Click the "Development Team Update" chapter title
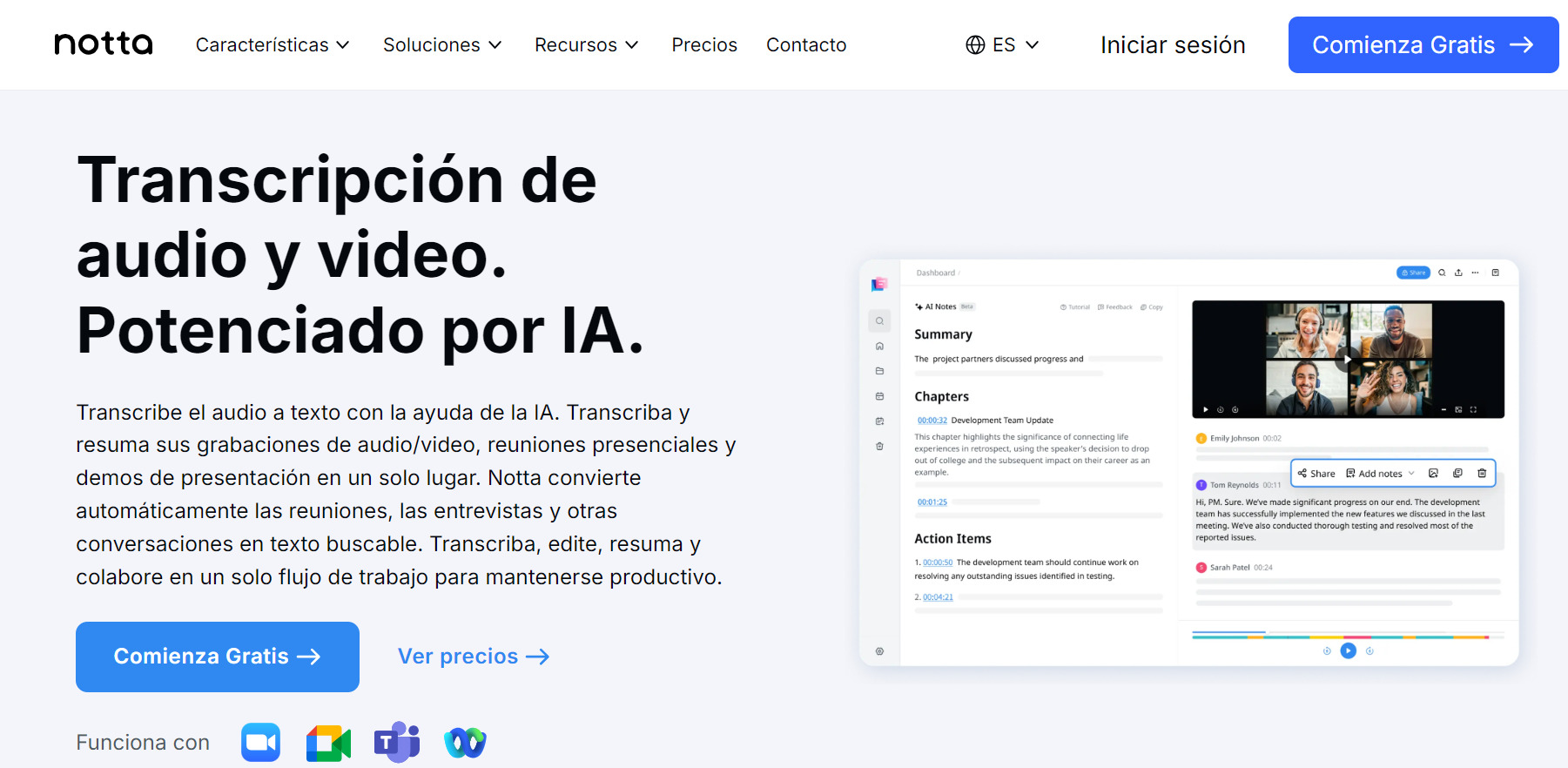Screen dimensions: 1568x768 [1002, 421]
